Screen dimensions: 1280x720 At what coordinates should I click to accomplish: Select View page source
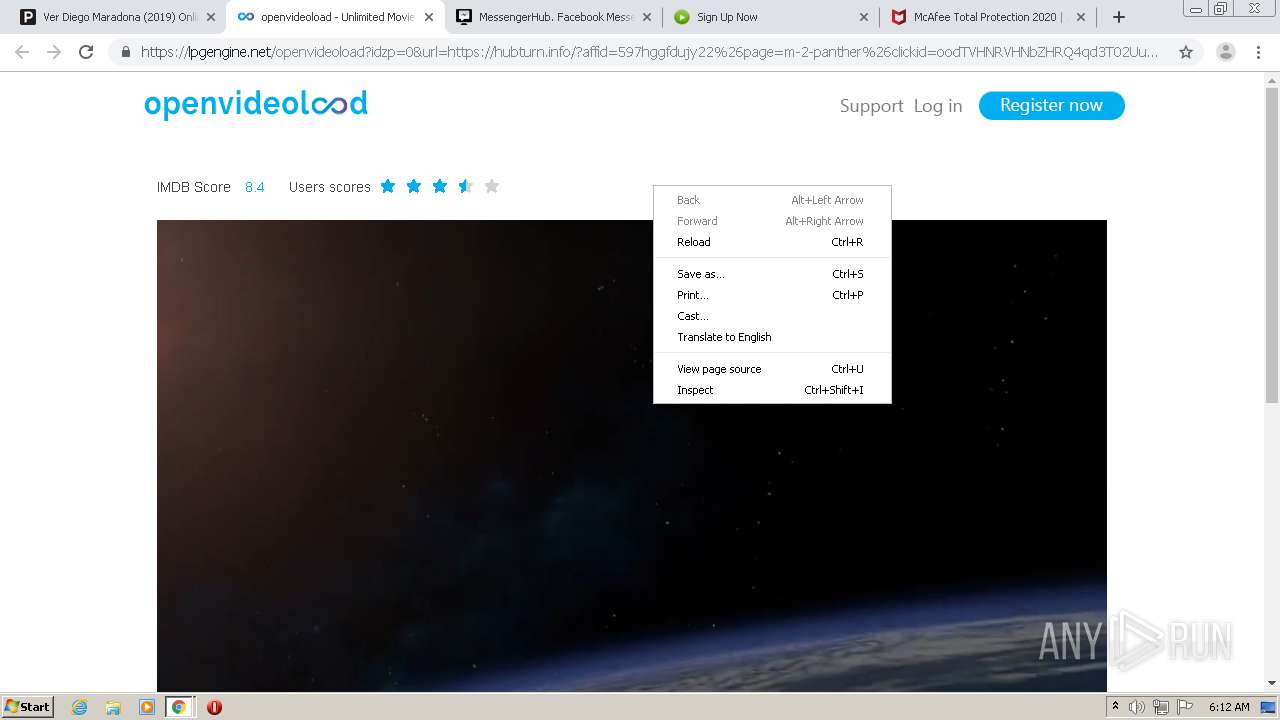(x=772, y=369)
